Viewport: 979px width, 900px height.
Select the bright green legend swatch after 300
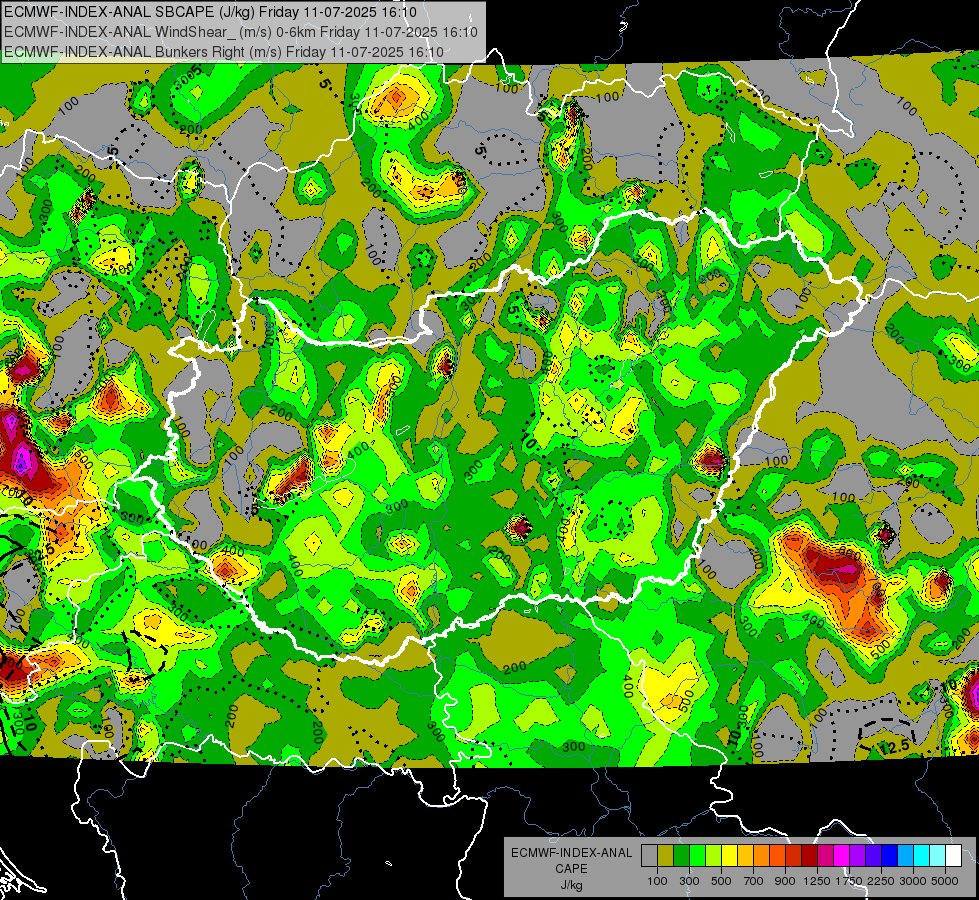click(x=697, y=855)
